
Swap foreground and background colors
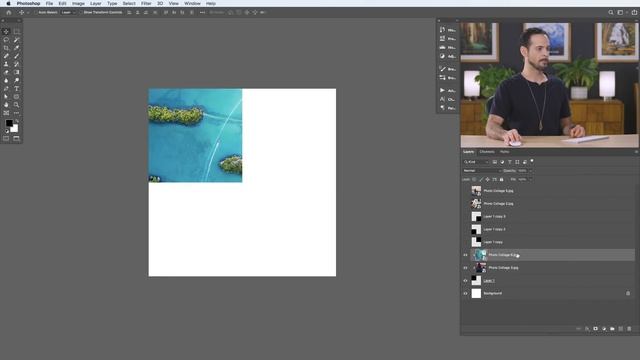[x=17, y=121]
